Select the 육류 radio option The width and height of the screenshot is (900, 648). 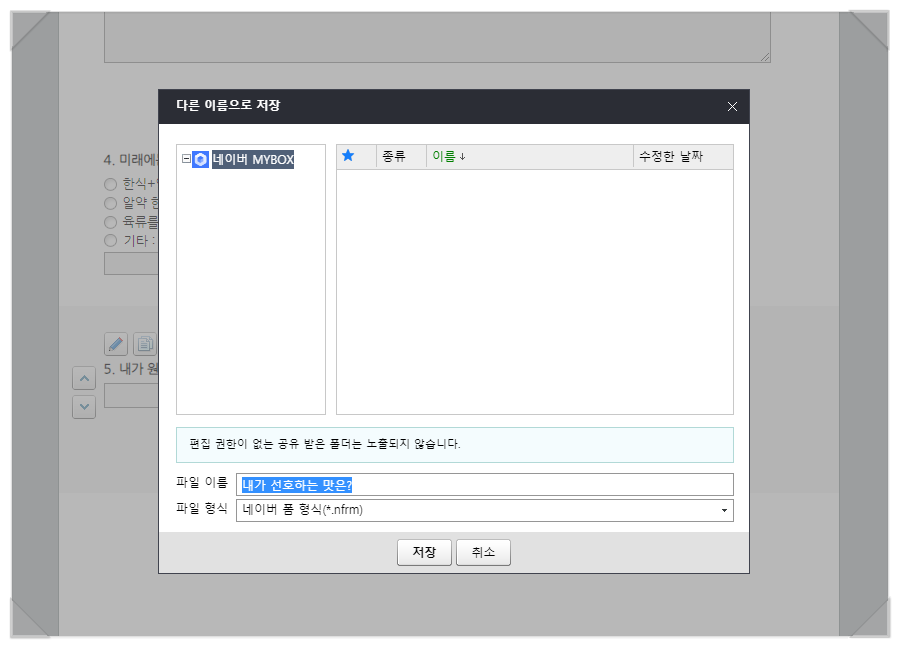pyautogui.click(x=110, y=222)
